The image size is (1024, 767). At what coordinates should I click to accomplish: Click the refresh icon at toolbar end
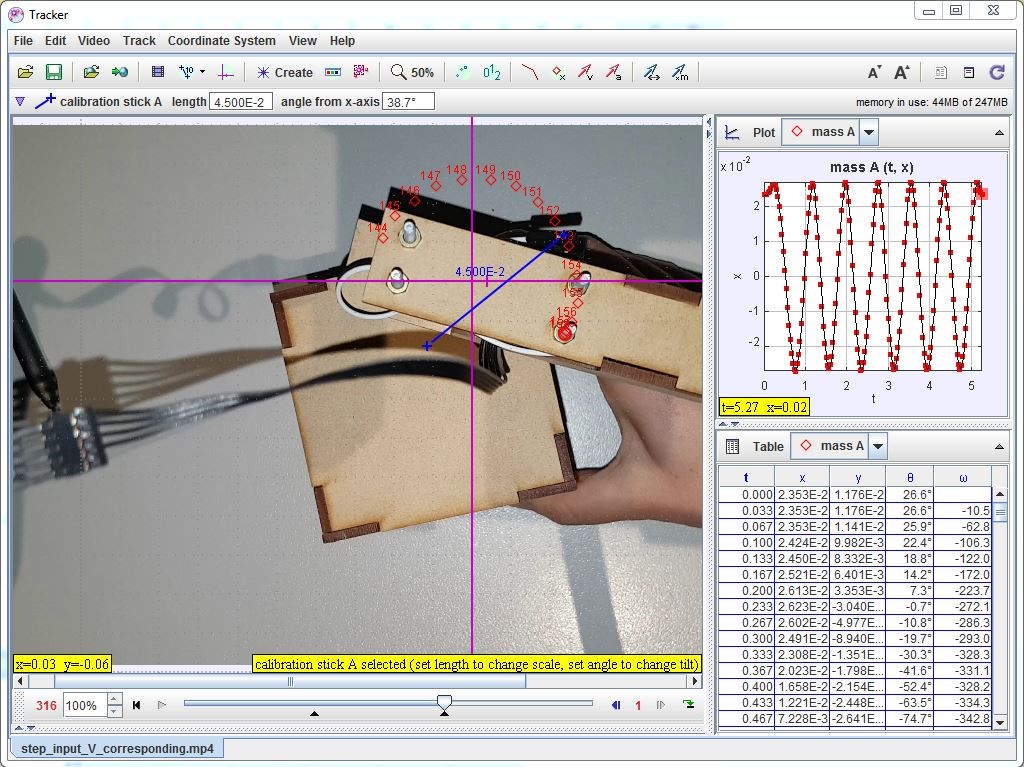click(997, 73)
